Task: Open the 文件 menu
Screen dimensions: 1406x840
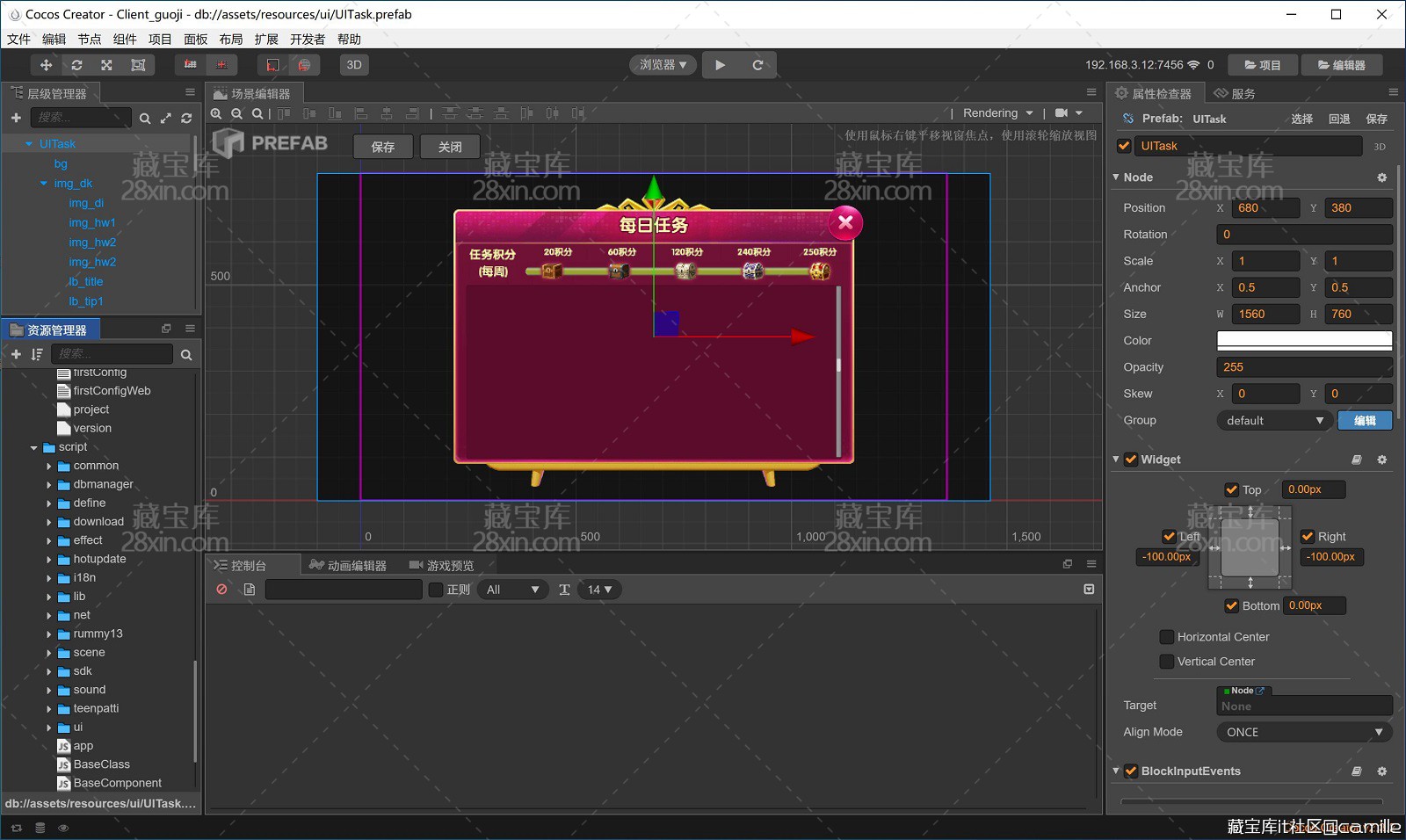Action: (x=18, y=40)
